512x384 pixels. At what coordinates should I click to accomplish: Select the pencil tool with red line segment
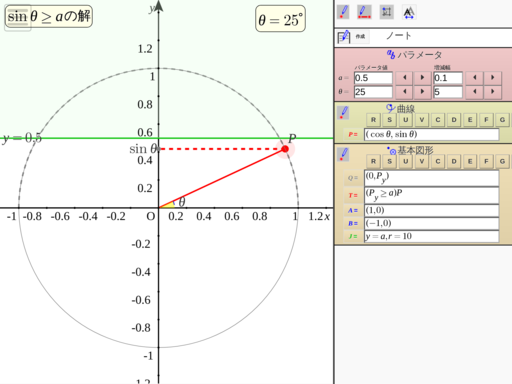364,12
